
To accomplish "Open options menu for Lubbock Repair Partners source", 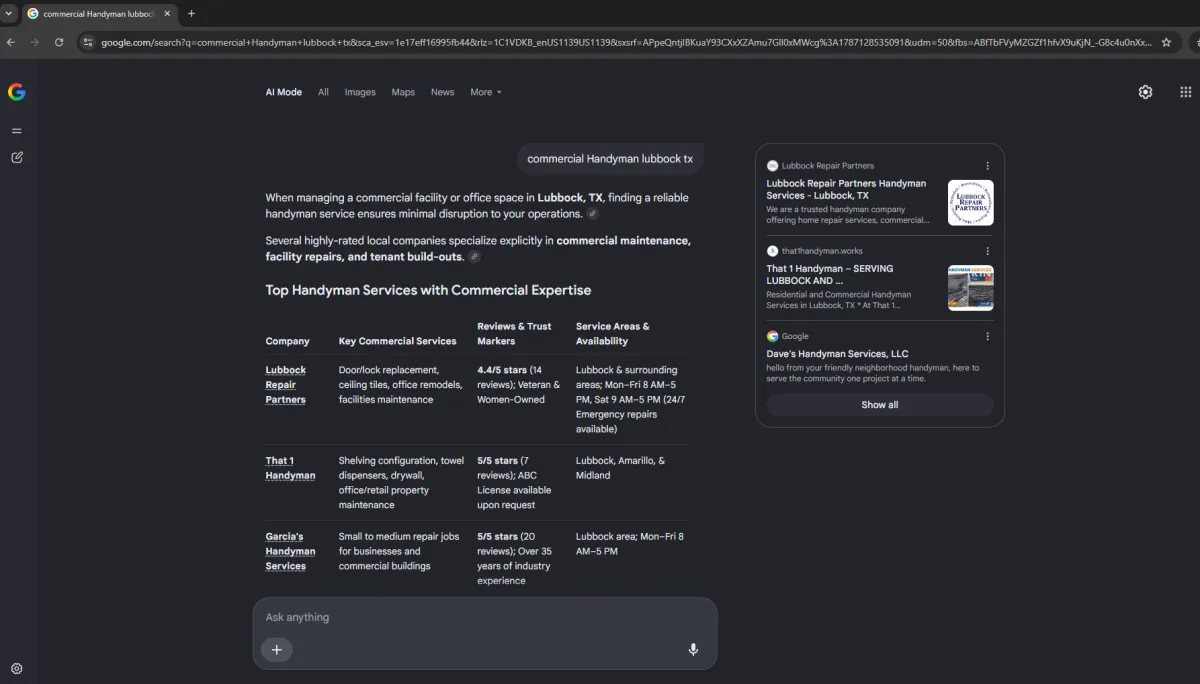I will point(988,166).
